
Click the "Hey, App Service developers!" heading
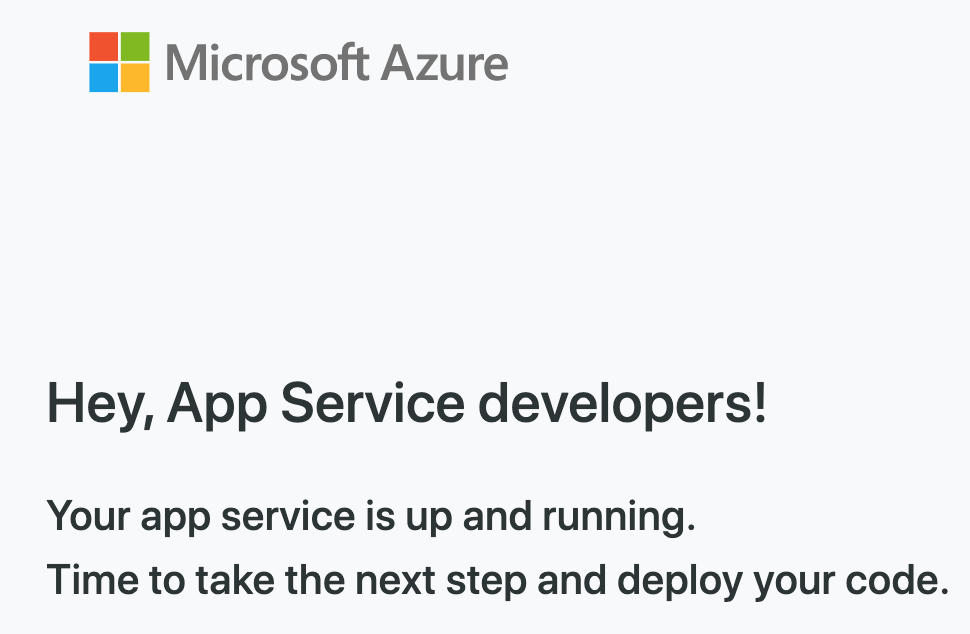[407, 405]
